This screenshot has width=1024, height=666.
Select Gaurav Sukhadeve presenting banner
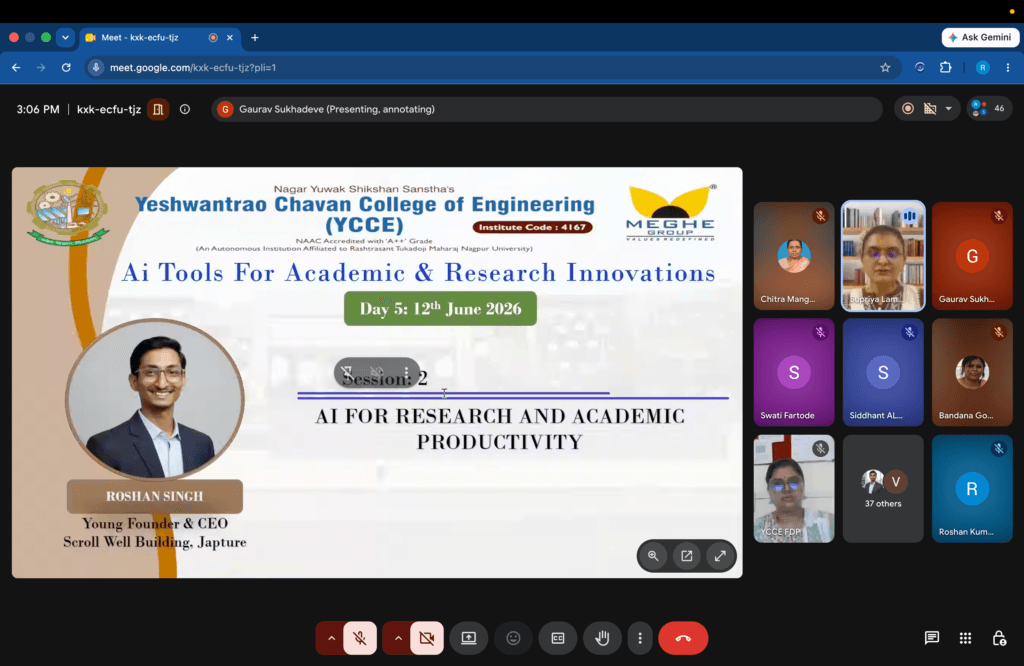(546, 109)
